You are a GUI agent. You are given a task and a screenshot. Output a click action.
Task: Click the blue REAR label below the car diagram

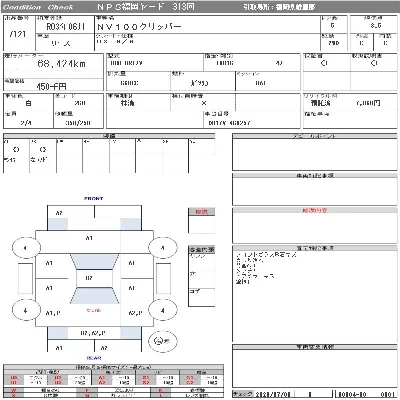click(94, 358)
